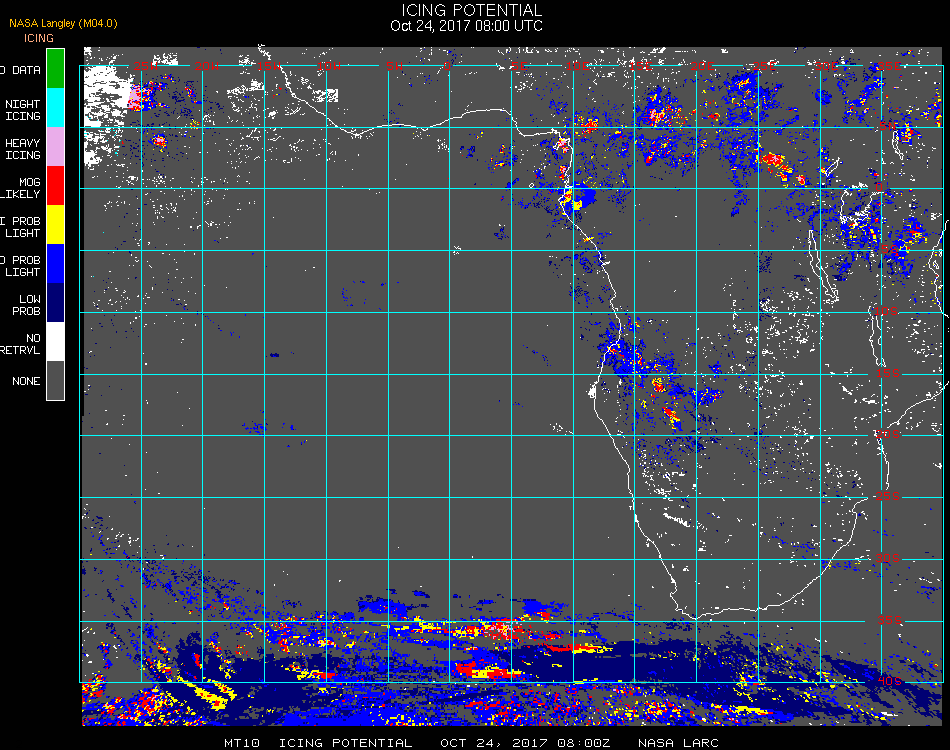Click the 5E longitude label
The height and width of the screenshot is (750, 950).
(x=519, y=66)
